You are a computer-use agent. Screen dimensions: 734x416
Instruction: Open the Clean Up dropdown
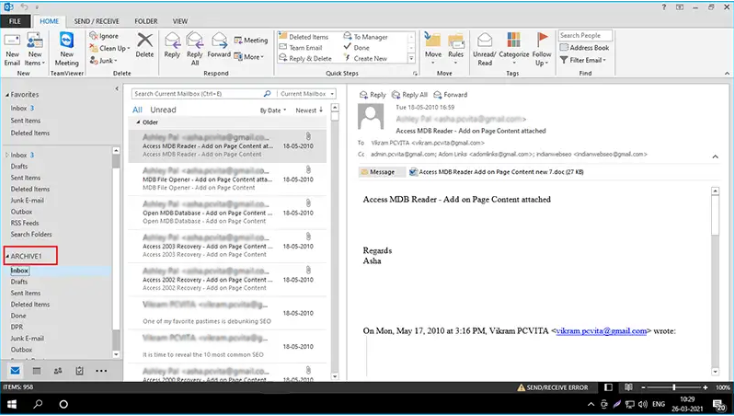click(110, 48)
